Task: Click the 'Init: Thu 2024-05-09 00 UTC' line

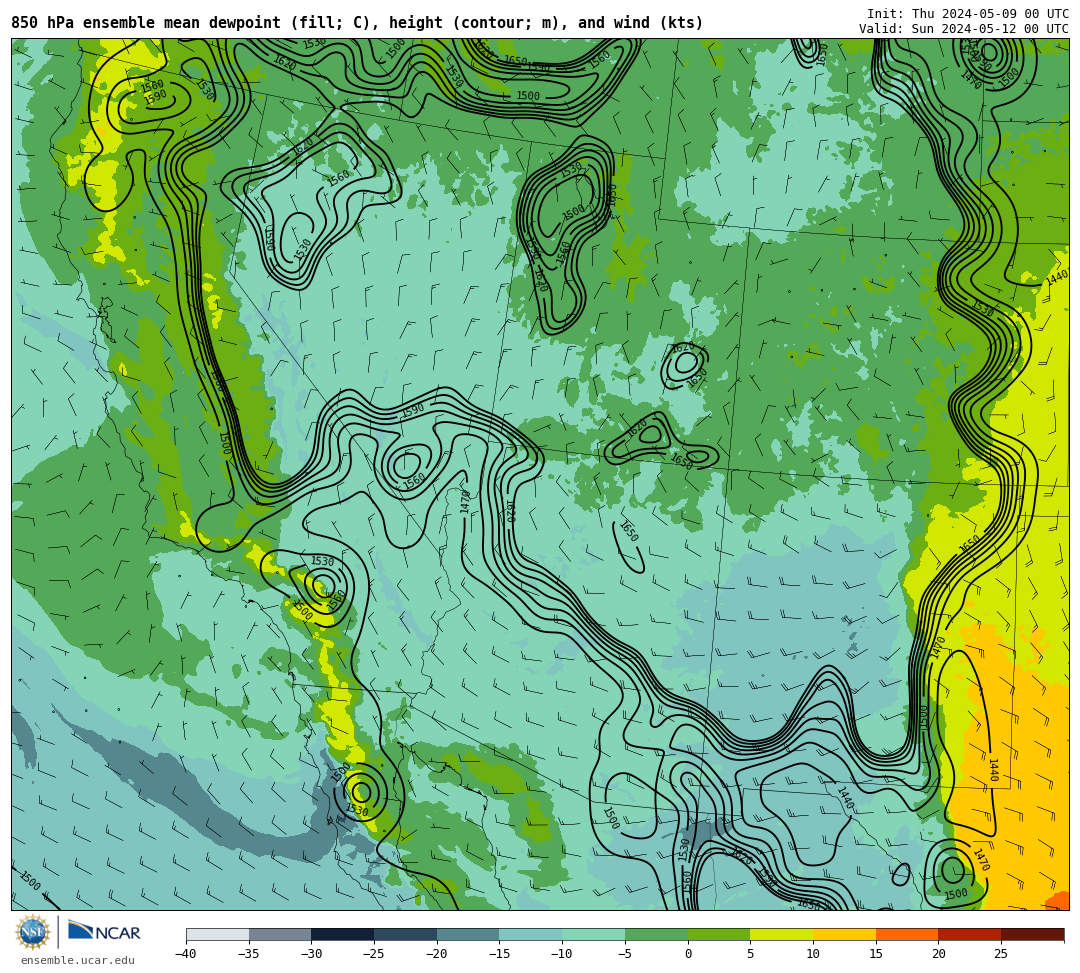Action: click(968, 14)
